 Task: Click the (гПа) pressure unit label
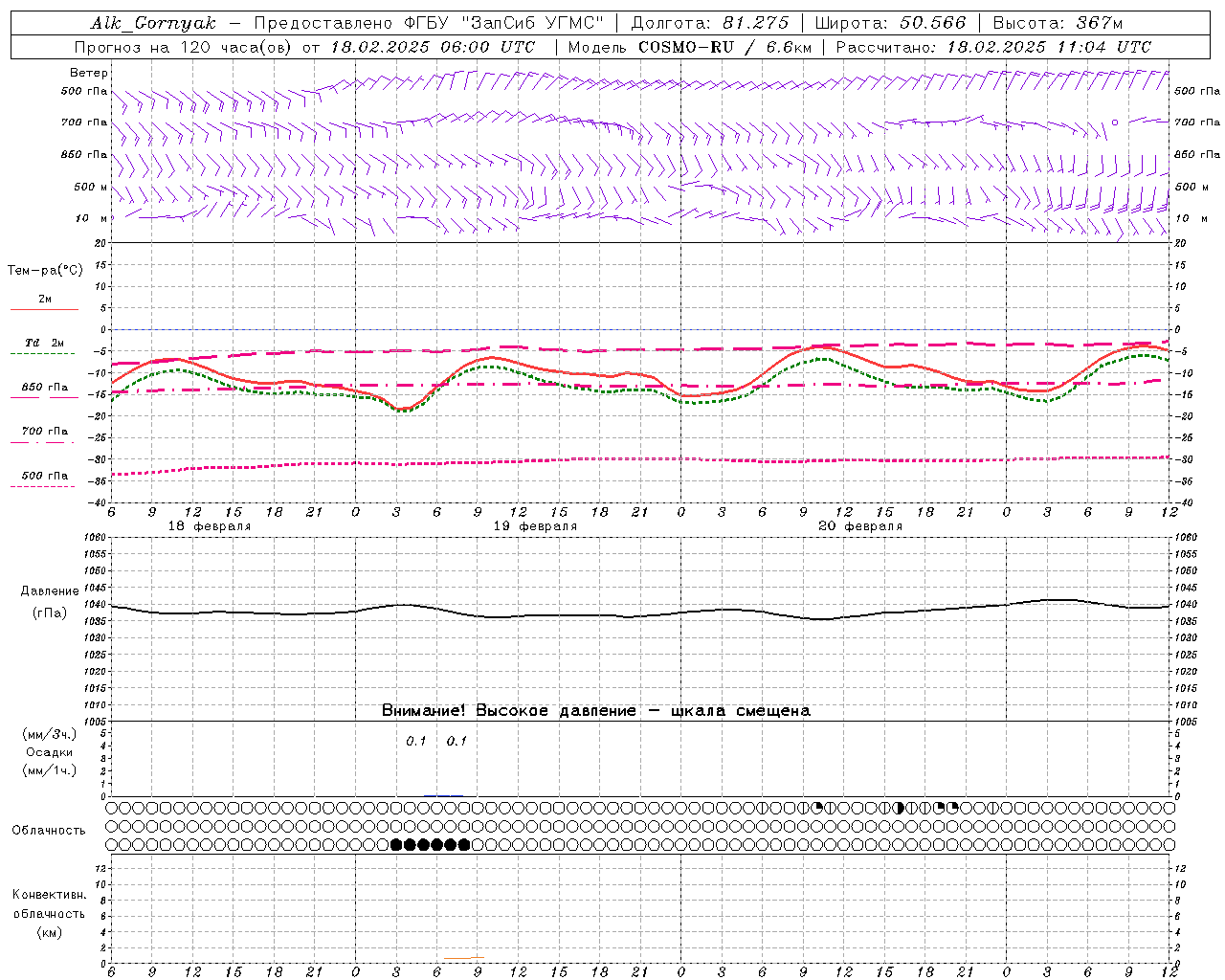click(x=49, y=613)
